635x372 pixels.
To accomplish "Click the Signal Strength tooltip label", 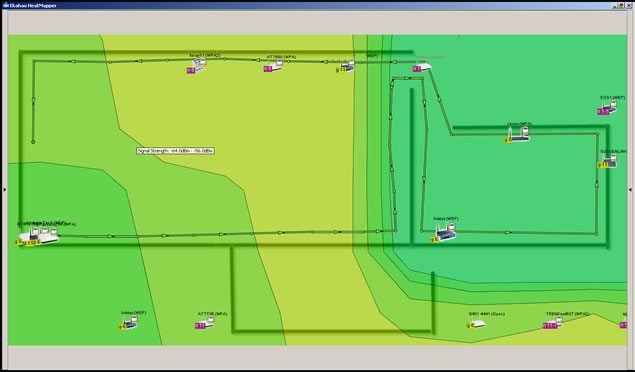I will (x=175, y=151).
